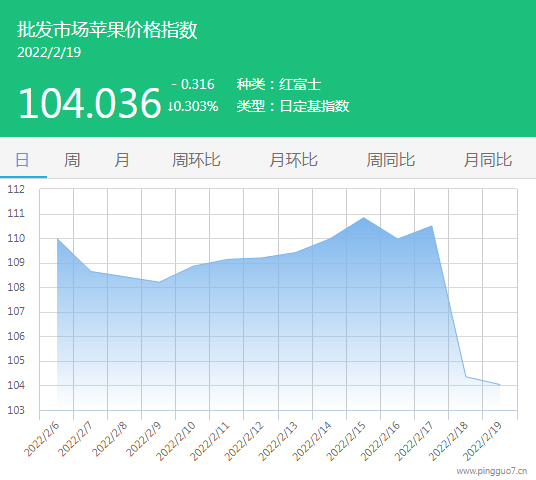Image resolution: width=536 pixels, height=480 pixels.
Task: Click the chart data point at 2022/2/9
Action: point(159,282)
